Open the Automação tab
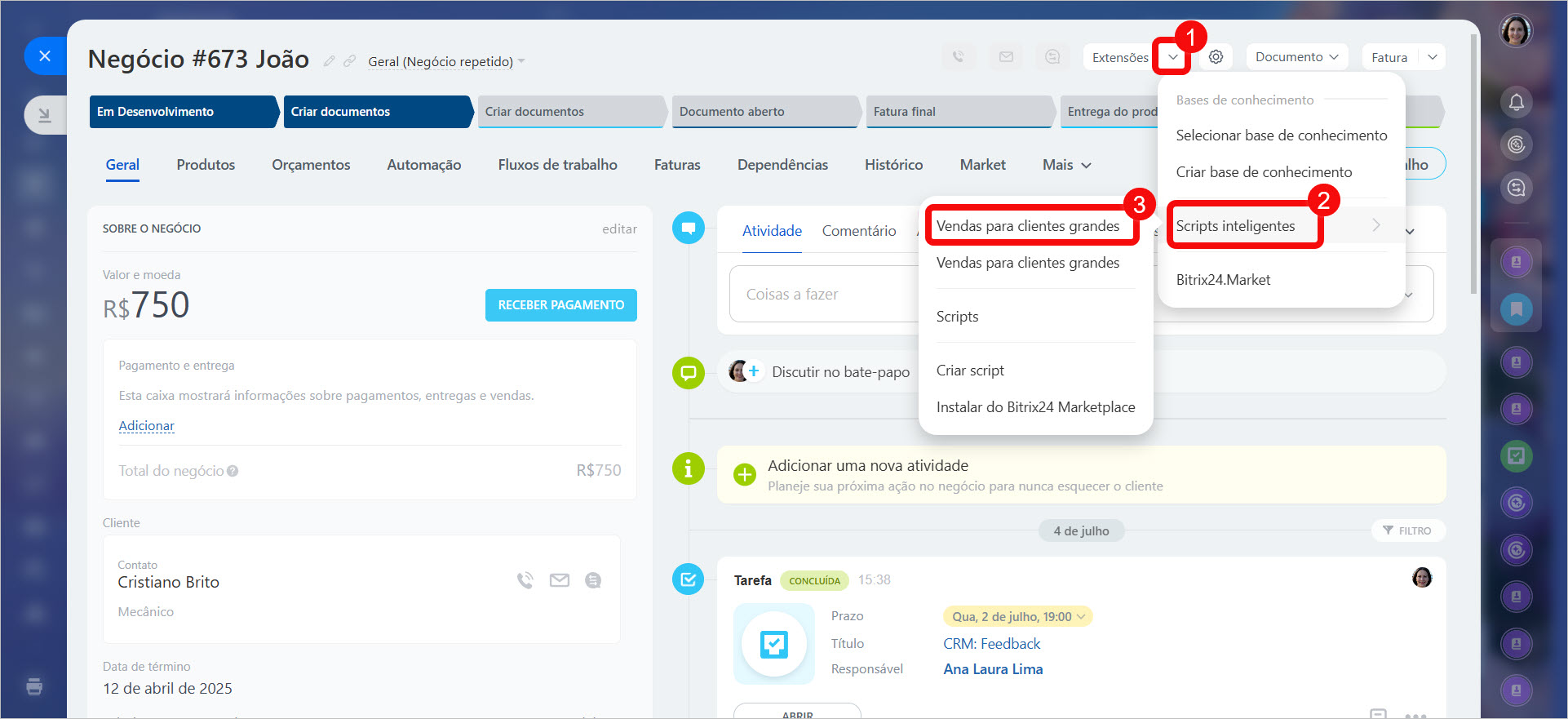The height and width of the screenshot is (719, 1568). coord(424,165)
